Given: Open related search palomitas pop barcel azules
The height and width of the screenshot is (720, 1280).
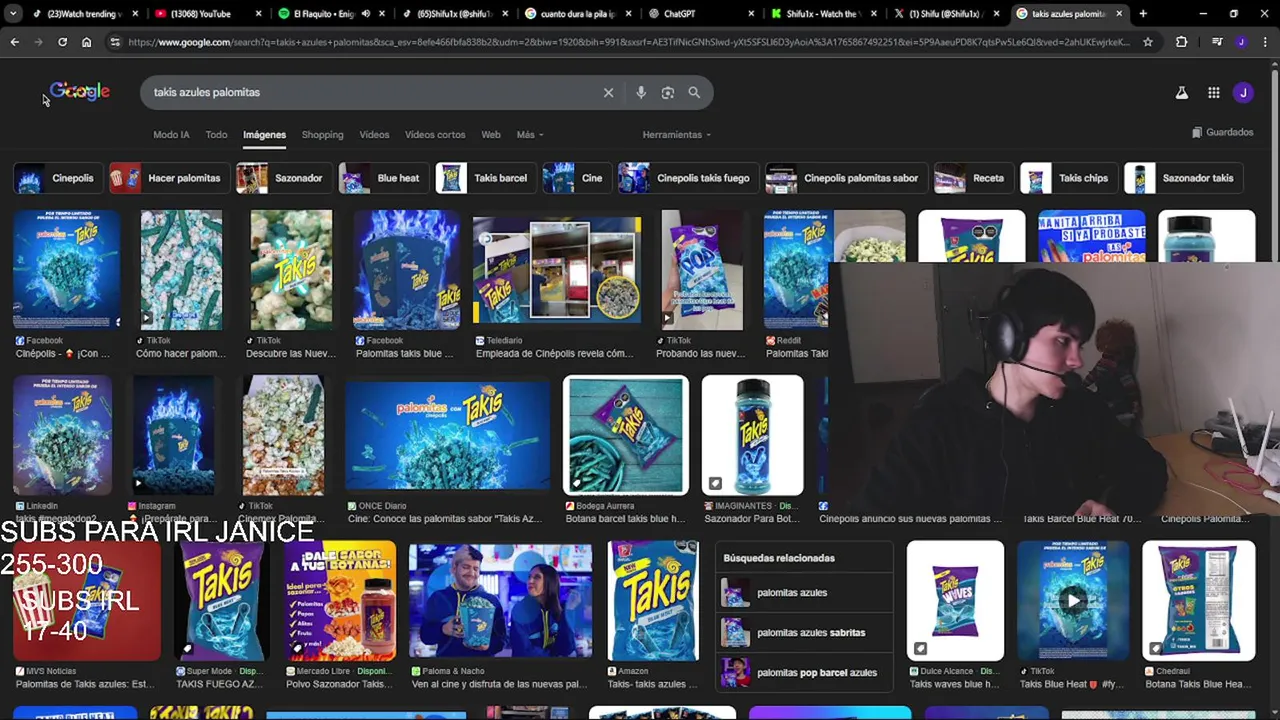Looking at the screenshot, I should (x=804, y=672).
